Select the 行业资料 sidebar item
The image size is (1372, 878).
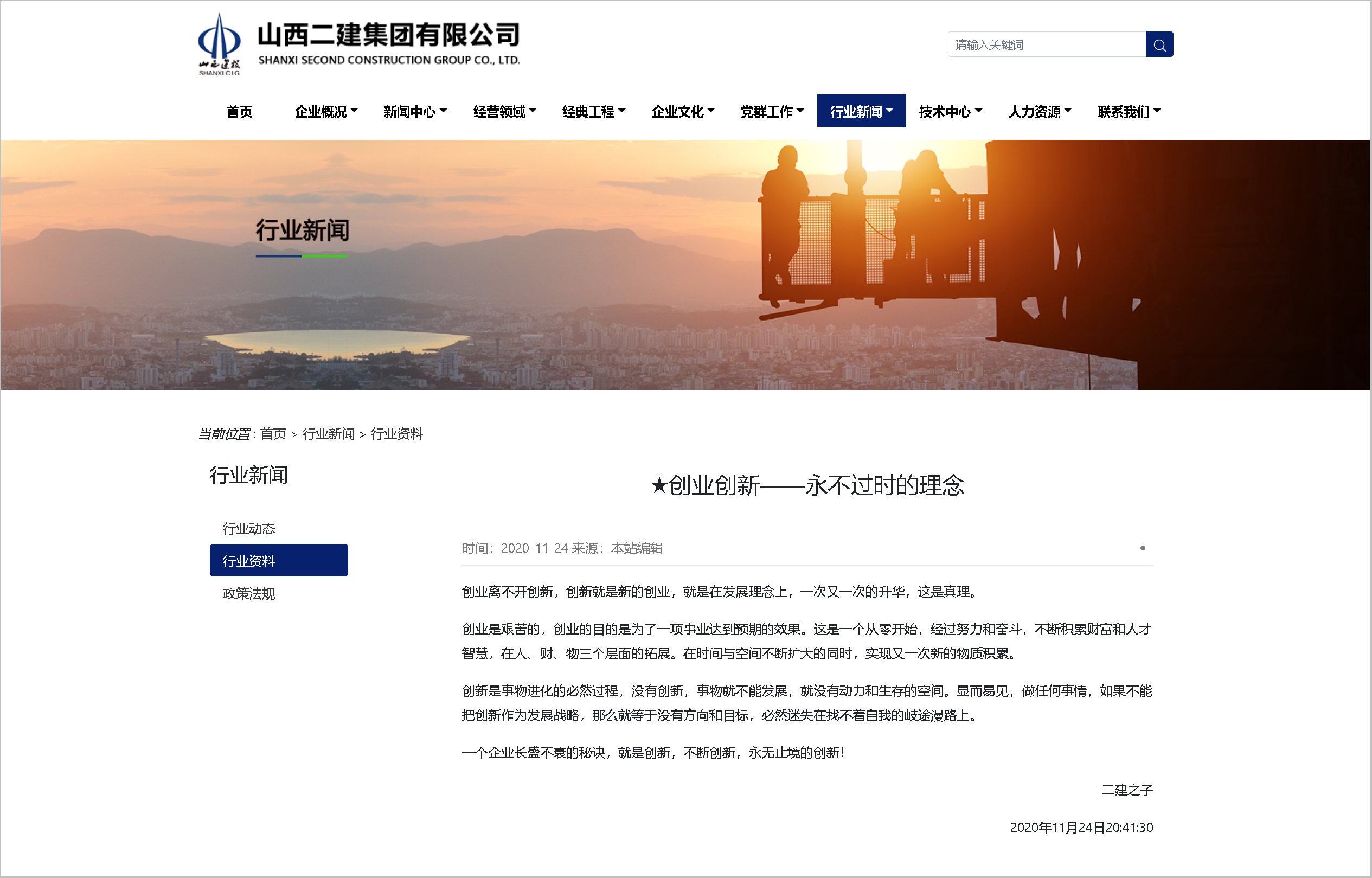(278, 561)
